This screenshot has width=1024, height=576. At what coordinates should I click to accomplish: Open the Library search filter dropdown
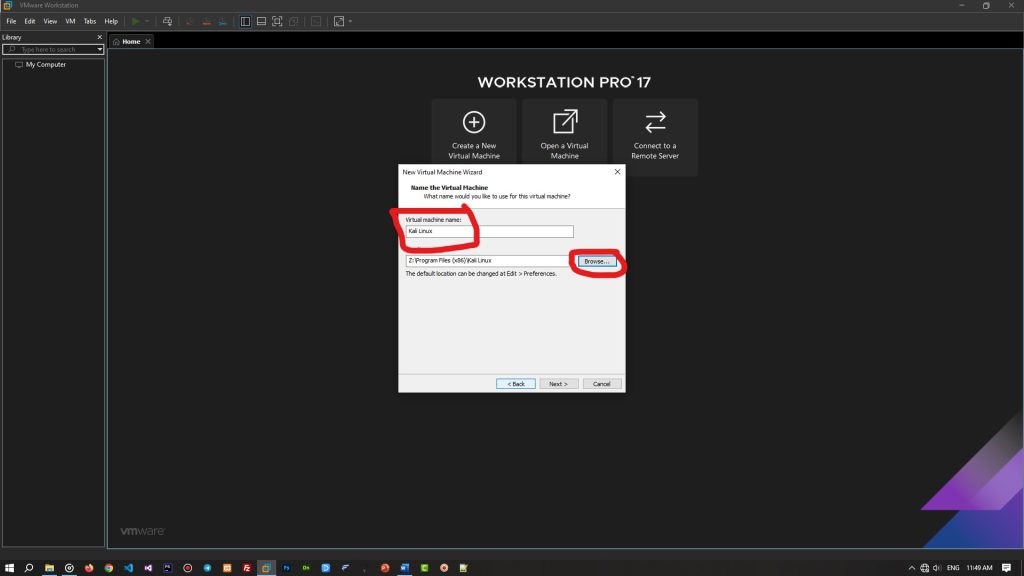(x=98, y=50)
